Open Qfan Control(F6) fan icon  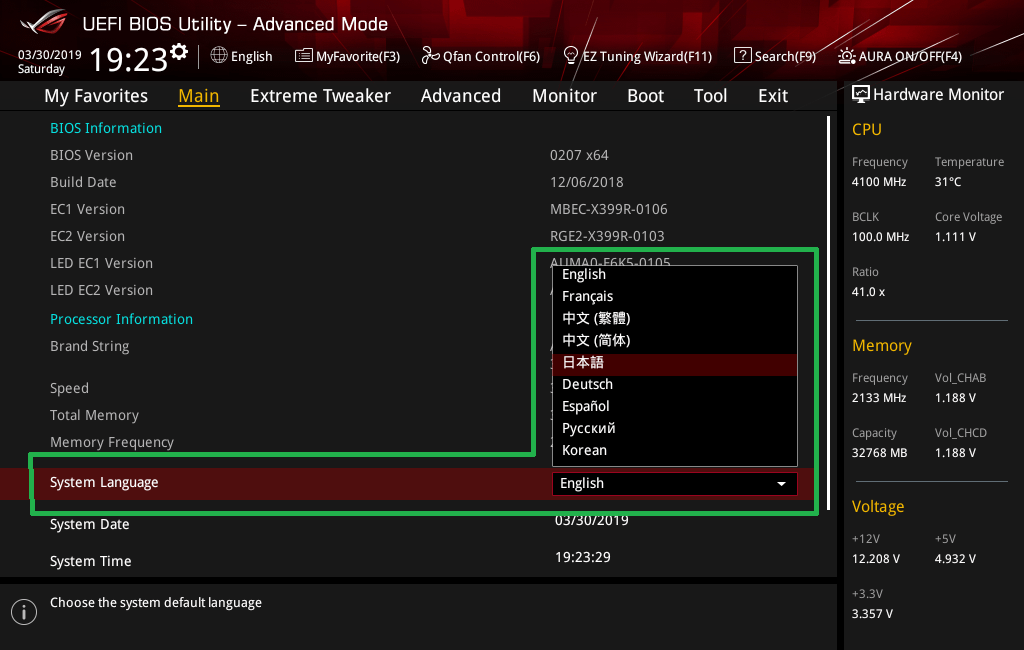coord(430,56)
